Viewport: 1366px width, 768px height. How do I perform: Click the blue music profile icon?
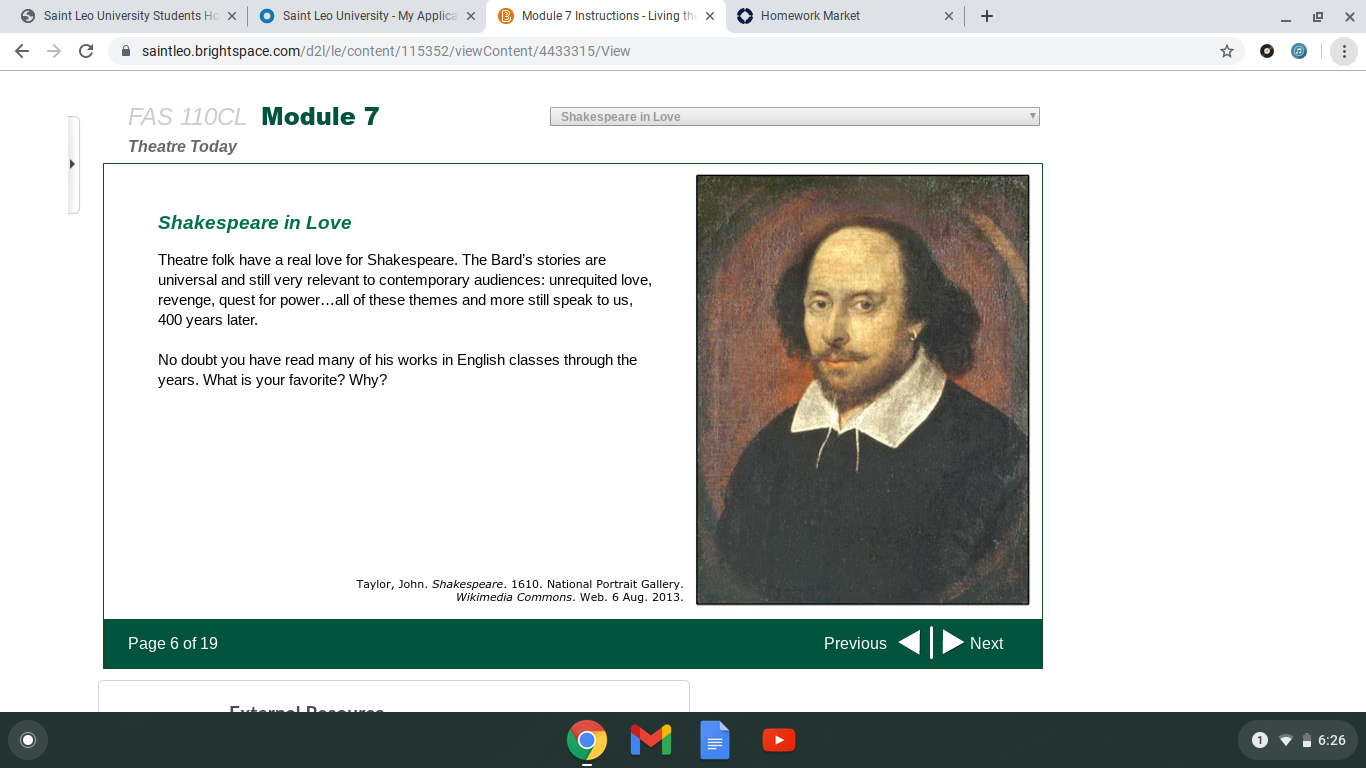click(1299, 51)
